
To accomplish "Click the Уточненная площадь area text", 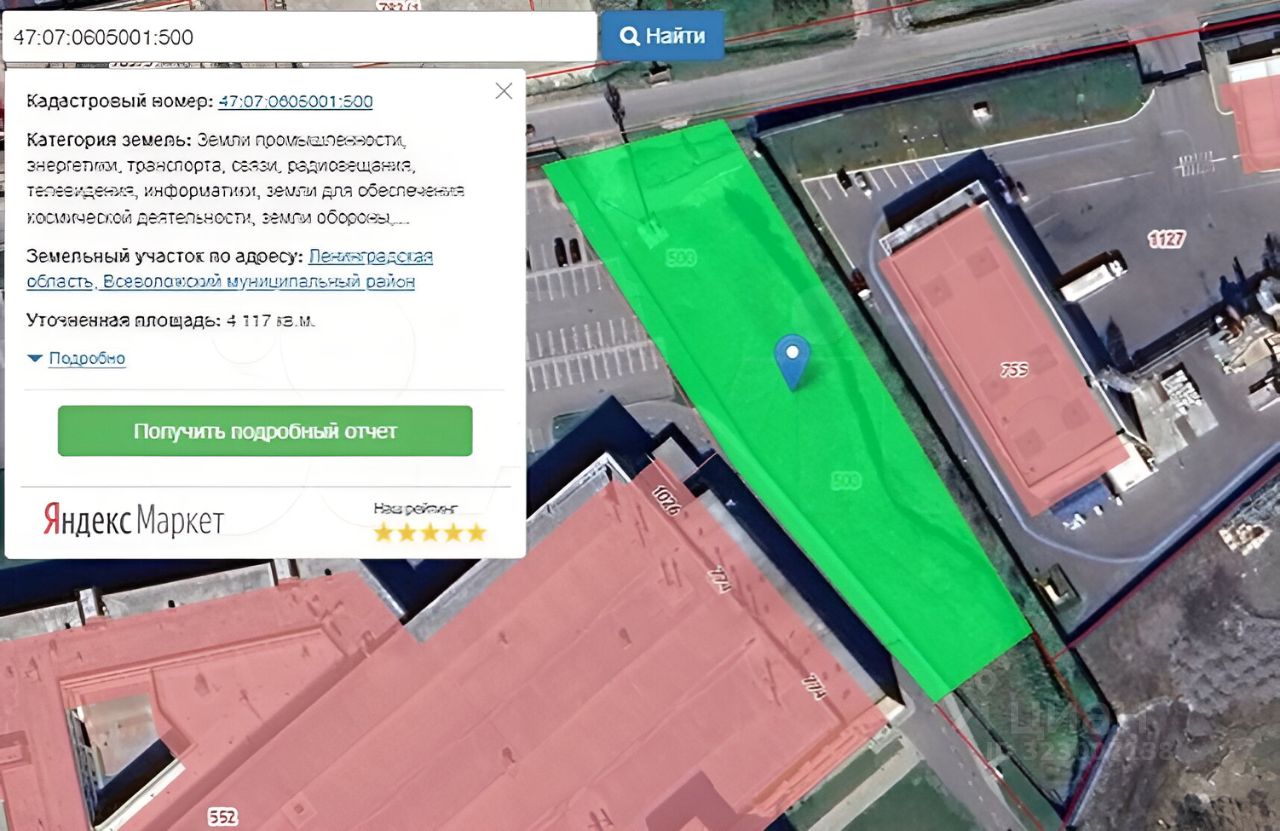I will coord(172,321).
